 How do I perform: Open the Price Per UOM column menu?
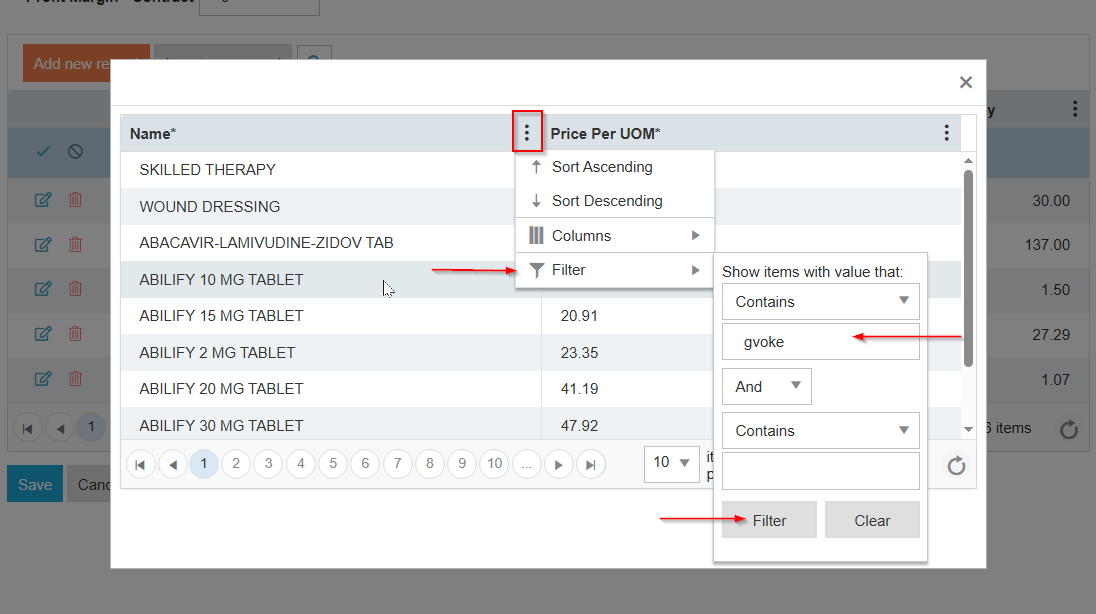click(x=946, y=133)
